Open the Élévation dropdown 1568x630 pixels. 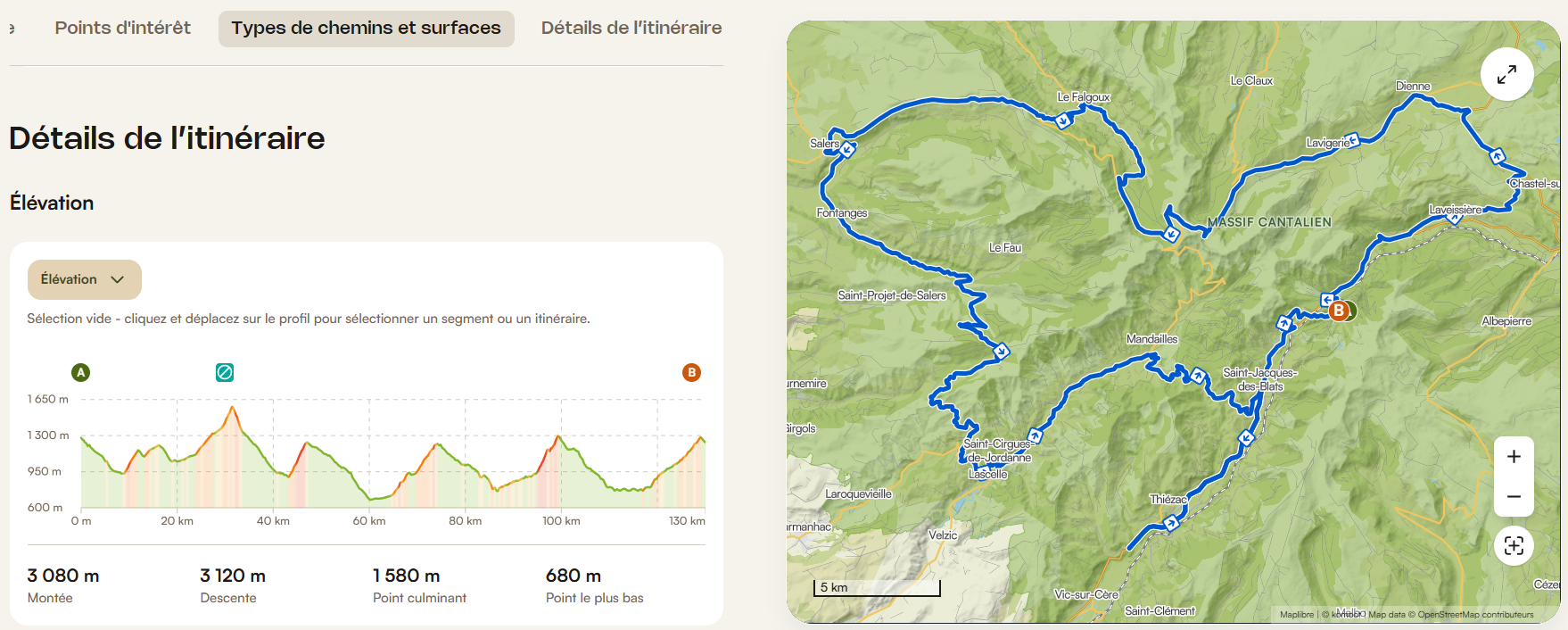[x=85, y=279]
